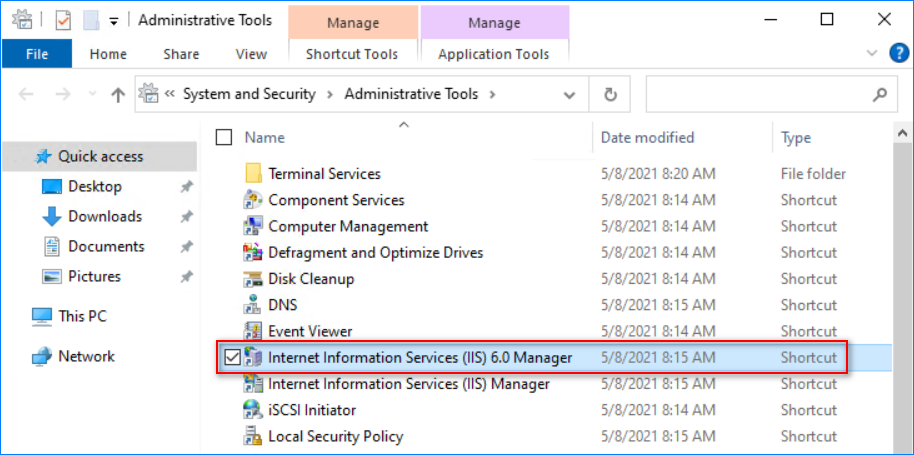This screenshot has width=914, height=455.
Task: Click the pin beside Downloads
Action: tap(186, 217)
